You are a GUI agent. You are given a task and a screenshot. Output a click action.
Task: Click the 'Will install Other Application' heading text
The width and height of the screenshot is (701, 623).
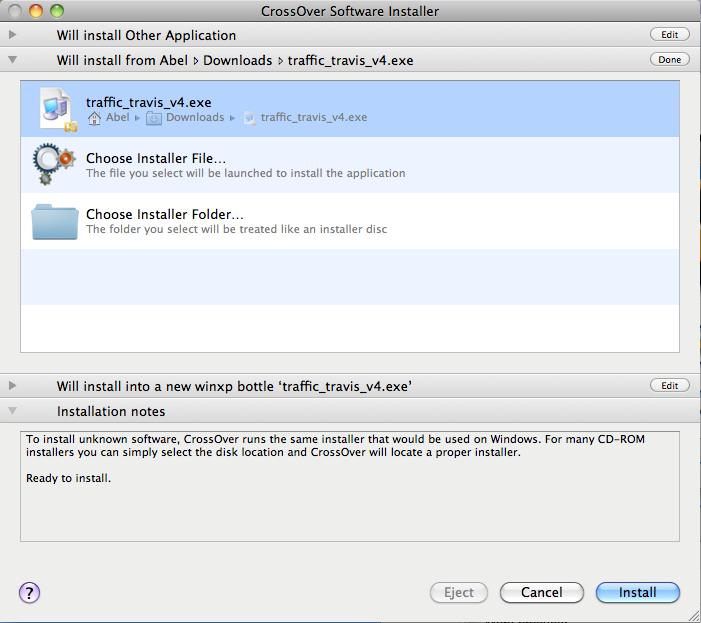pyautogui.click(x=146, y=35)
